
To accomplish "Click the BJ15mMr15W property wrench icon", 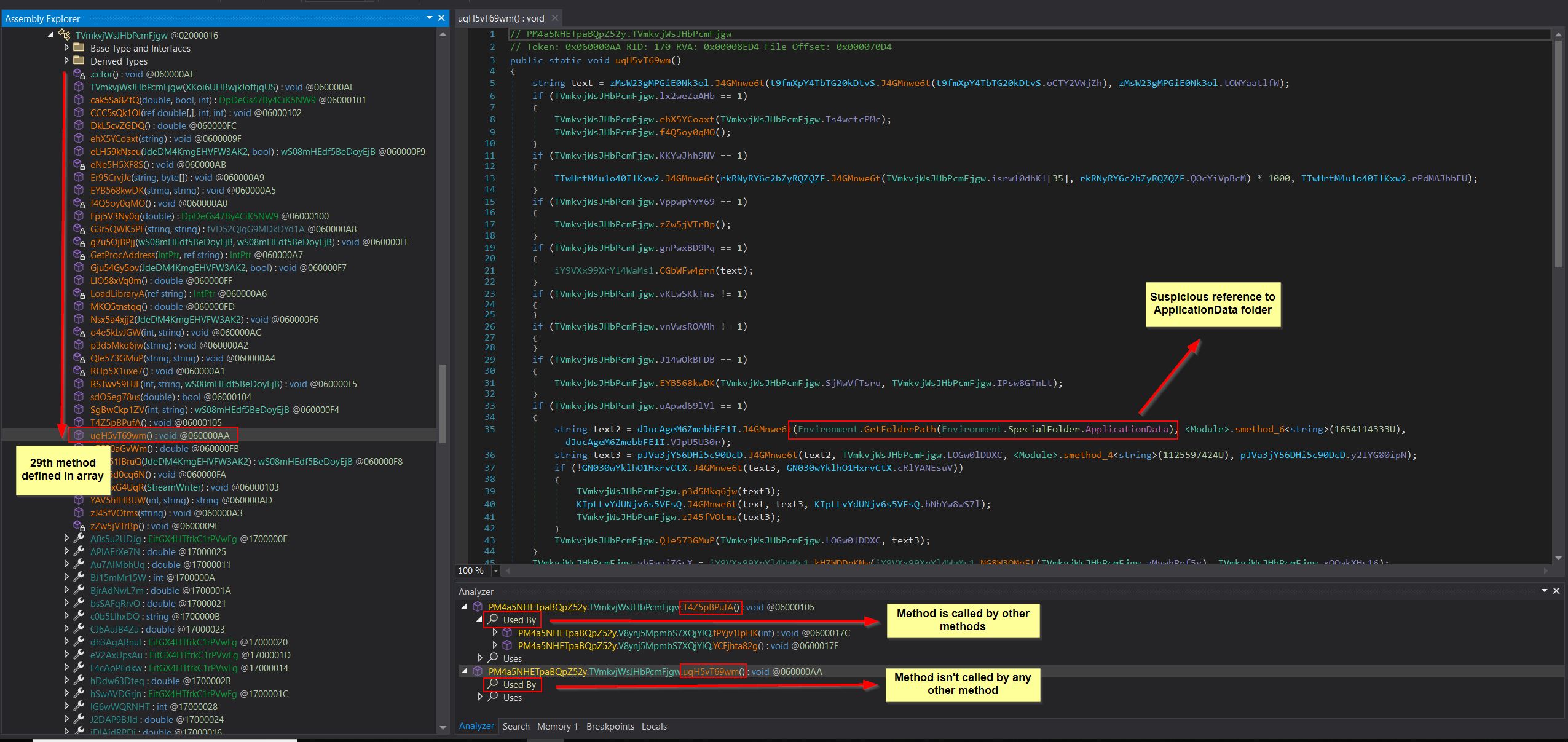I will [x=79, y=577].
